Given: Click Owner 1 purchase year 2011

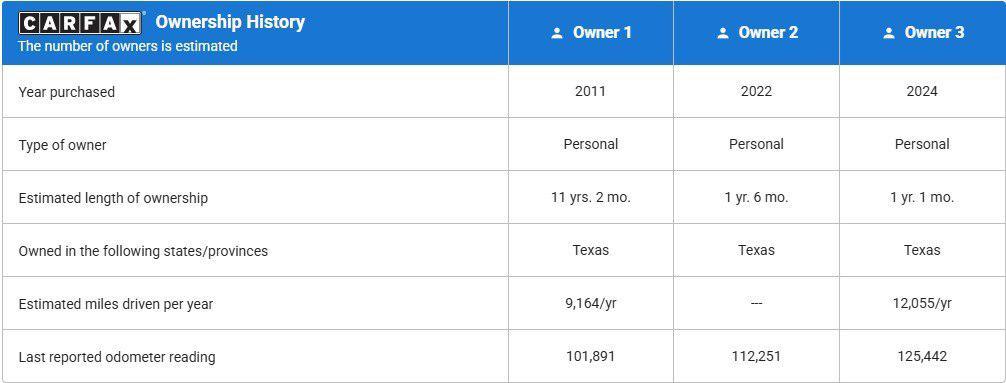Looking at the screenshot, I should pyautogui.click(x=590, y=92).
